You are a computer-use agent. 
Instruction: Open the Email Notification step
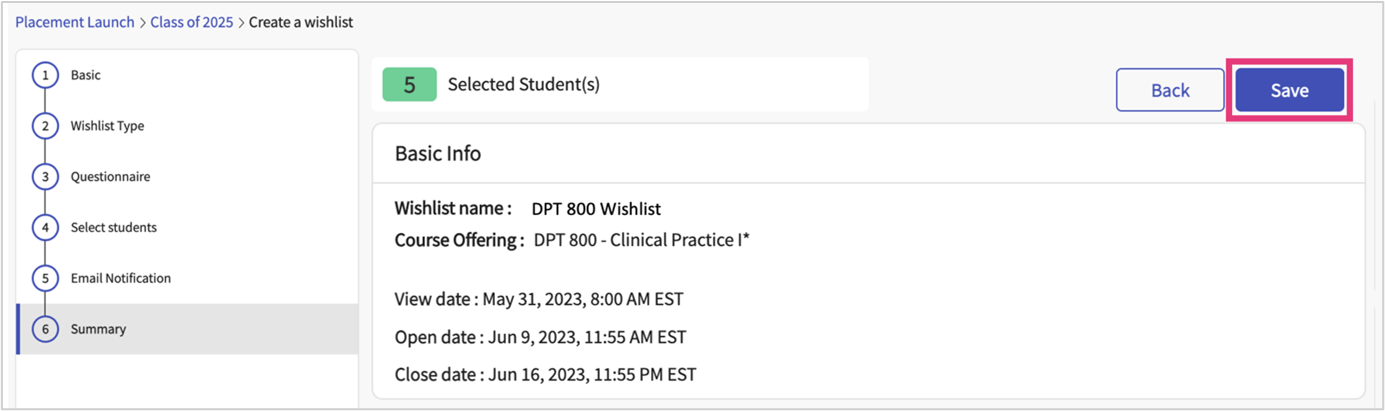(x=120, y=279)
